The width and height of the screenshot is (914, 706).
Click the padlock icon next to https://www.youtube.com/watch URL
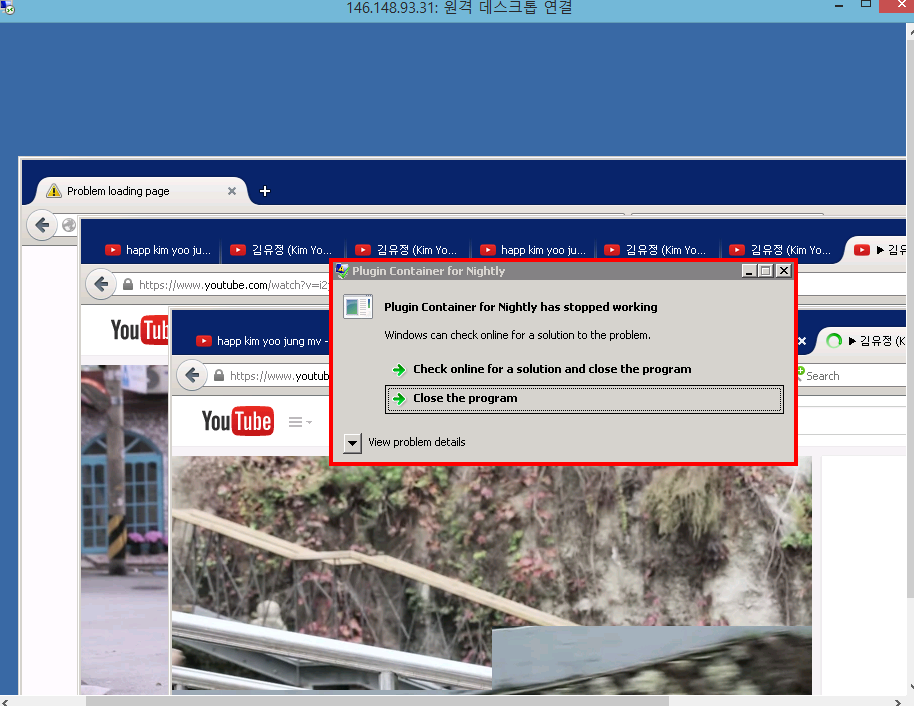click(x=128, y=285)
